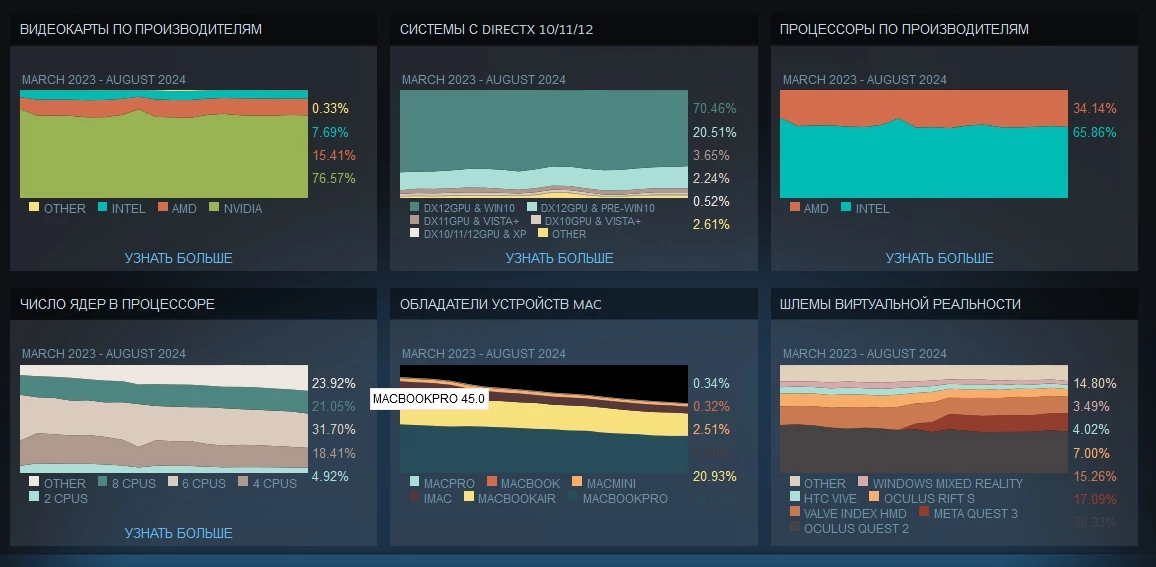Click the teal Intel area of the processors chart
Image resolution: width=1156 pixels, height=567 pixels.
tap(922, 162)
